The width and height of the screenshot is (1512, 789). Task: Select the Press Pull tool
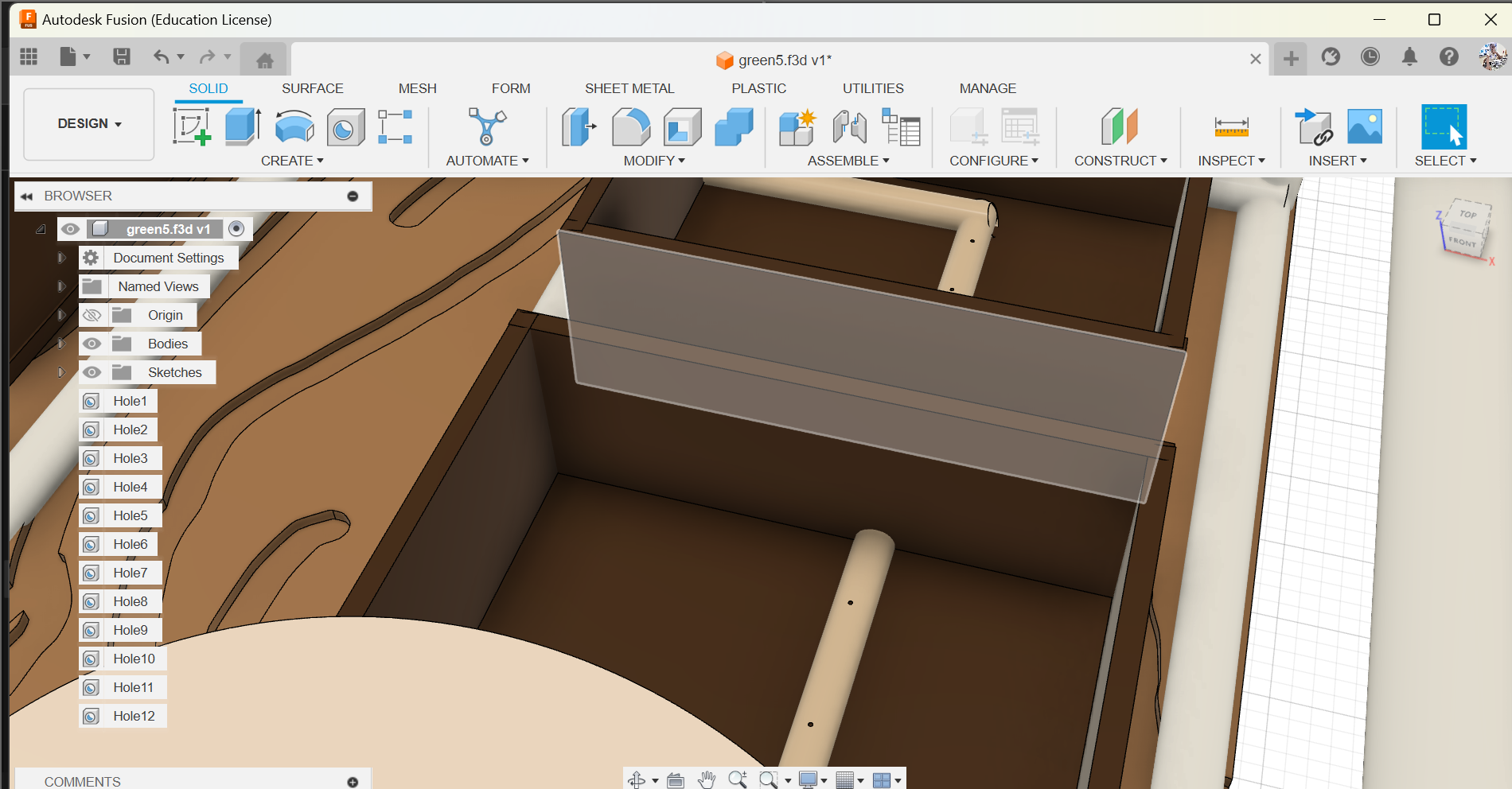[x=579, y=127]
